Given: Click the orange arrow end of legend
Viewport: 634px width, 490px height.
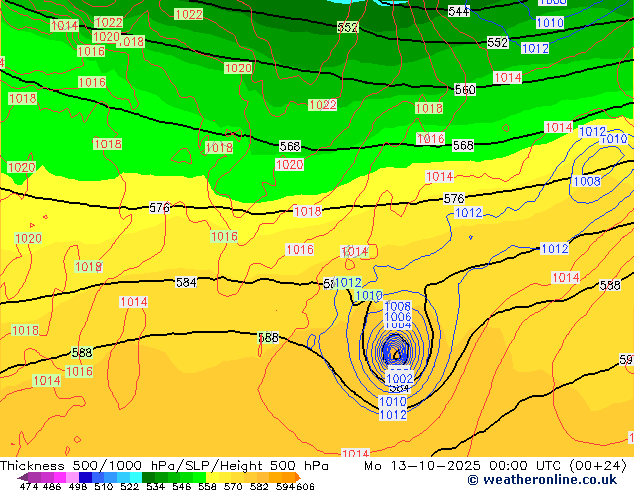Looking at the screenshot, I should (x=298, y=477).
